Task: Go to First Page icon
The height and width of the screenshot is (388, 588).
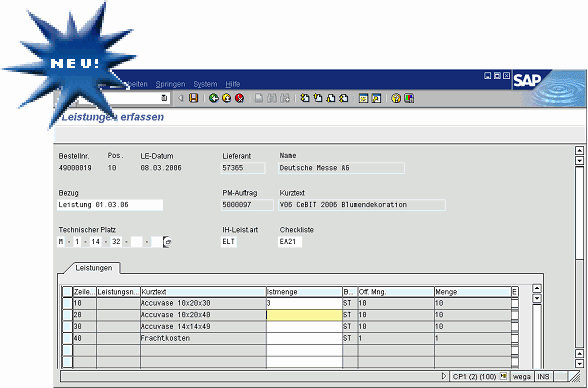Action: tap(305, 98)
